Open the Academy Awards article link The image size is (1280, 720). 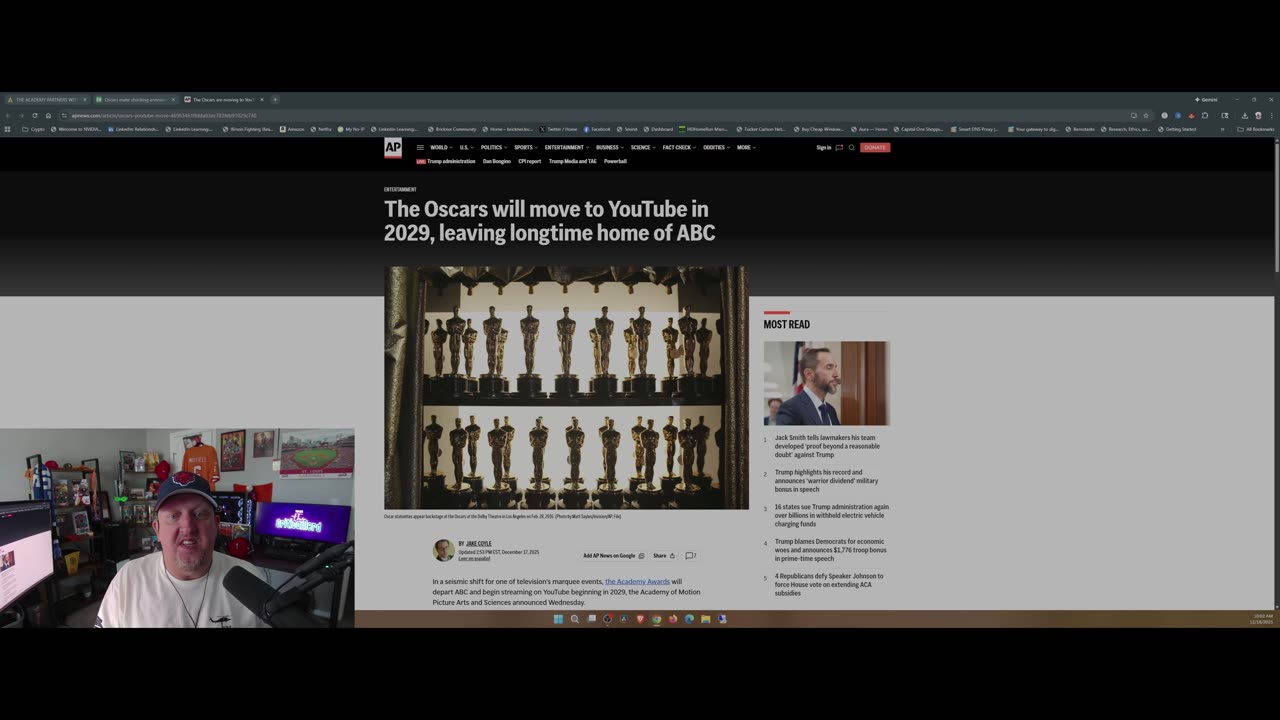pos(637,582)
